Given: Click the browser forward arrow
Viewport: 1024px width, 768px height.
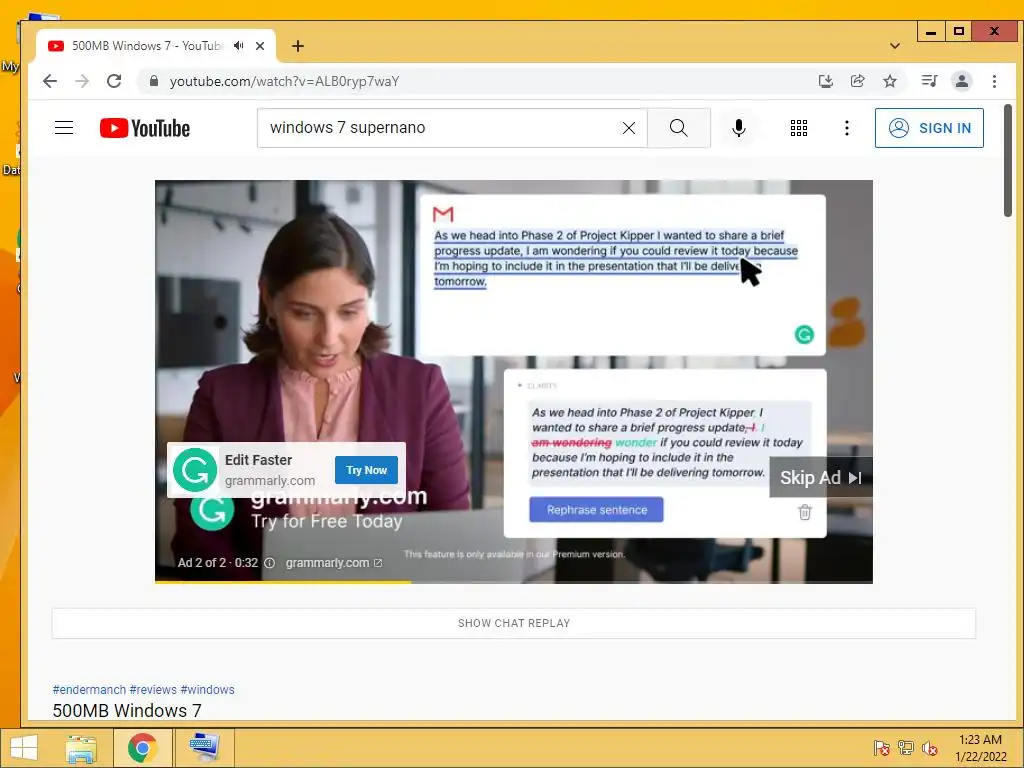Looking at the screenshot, I should (x=82, y=81).
